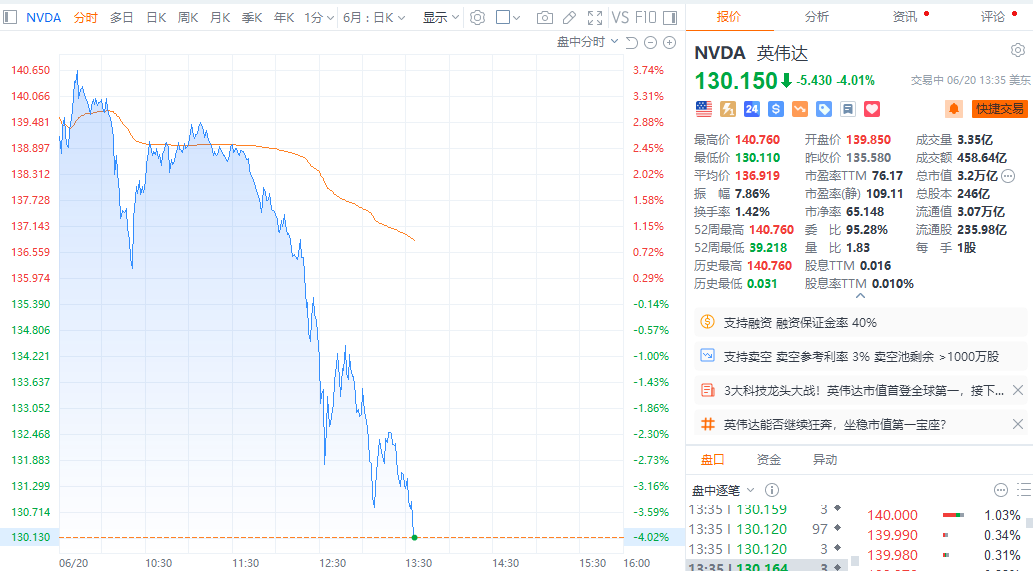This screenshot has width=1033, height=571.
Task: Select the 140.000 ask price row
Action: (x=944, y=515)
